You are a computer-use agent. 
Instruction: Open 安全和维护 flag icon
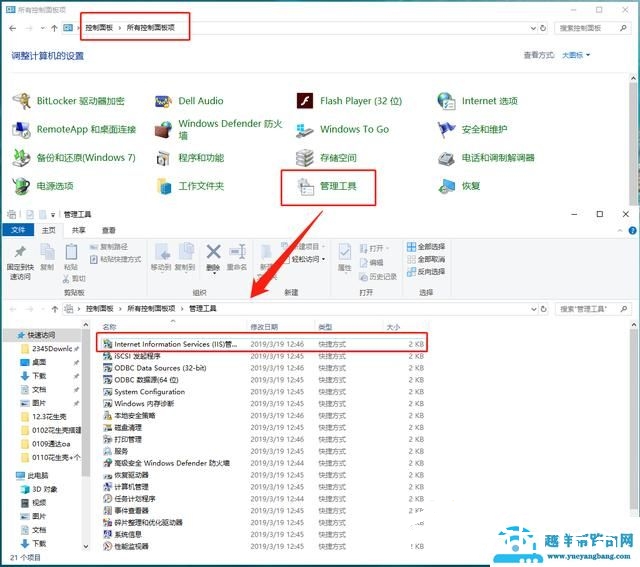446,129
